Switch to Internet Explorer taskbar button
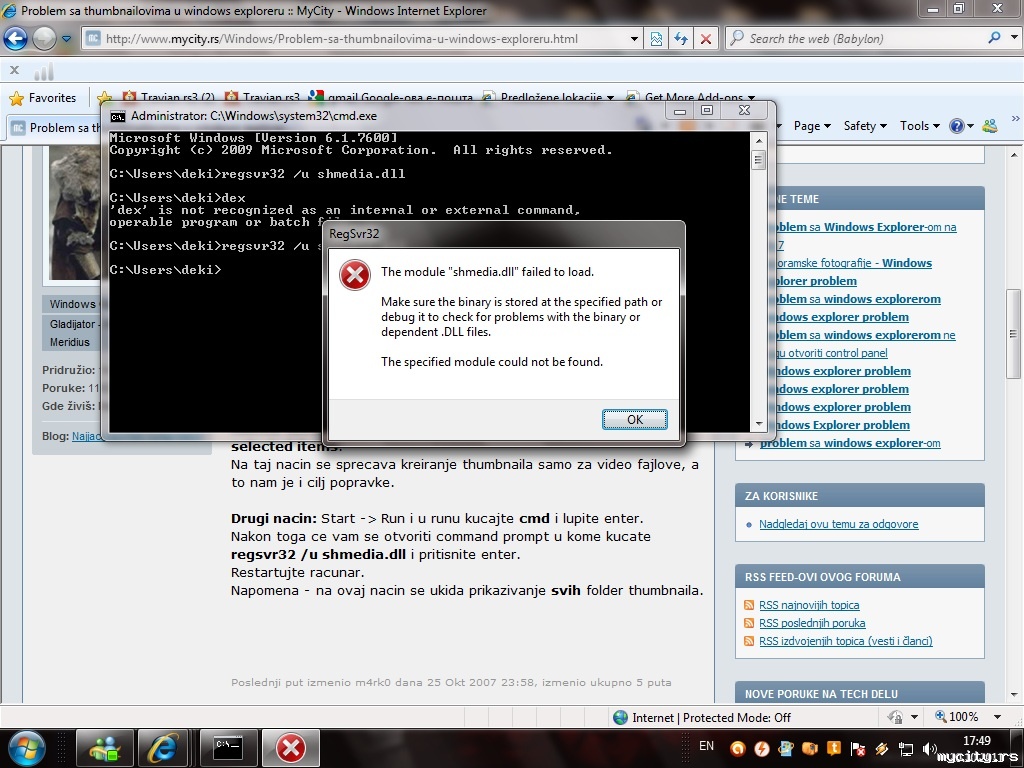 [x=162, y=748]
